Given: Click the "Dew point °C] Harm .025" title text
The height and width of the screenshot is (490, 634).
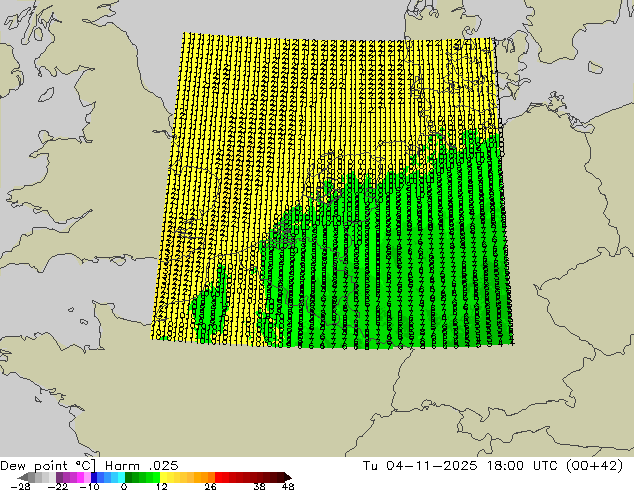Looking at the screenshot, I should tap(89, 466).
